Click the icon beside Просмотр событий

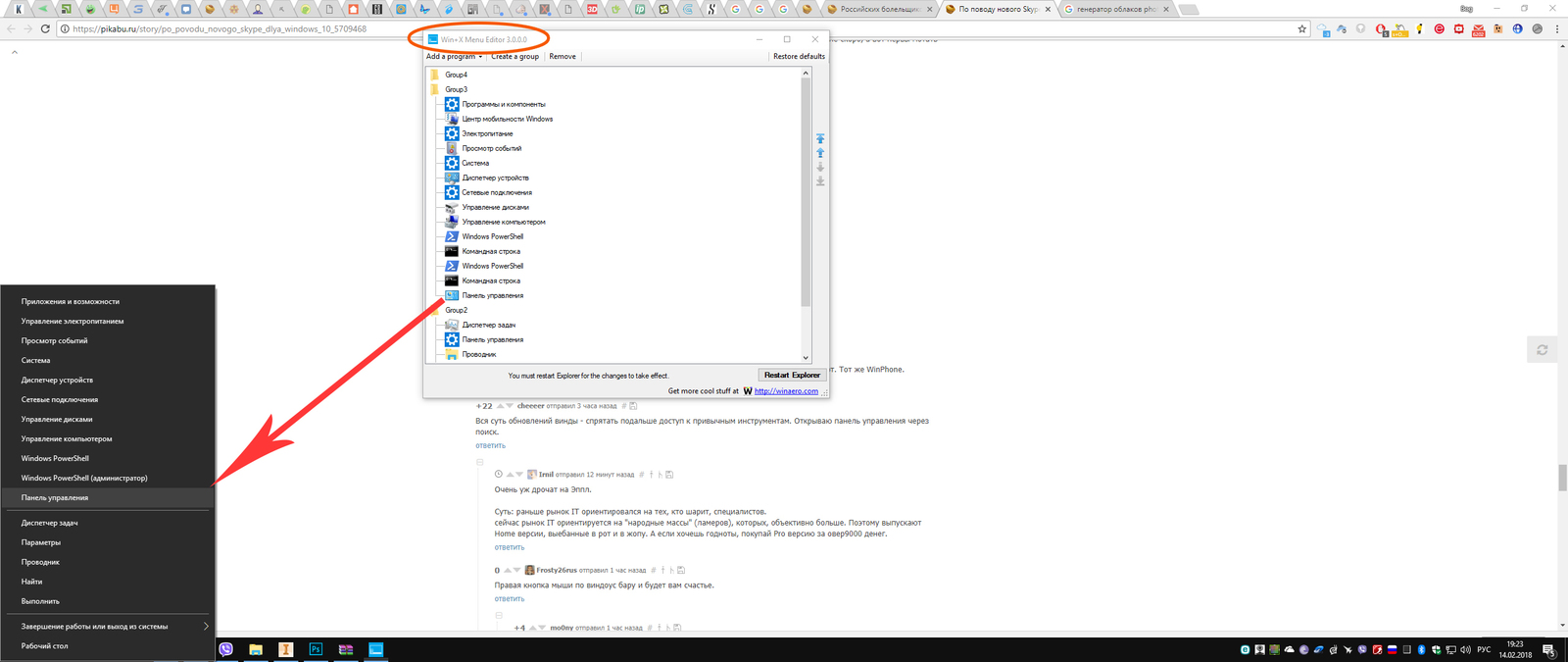pyautogui.click(x=452, y=148)
